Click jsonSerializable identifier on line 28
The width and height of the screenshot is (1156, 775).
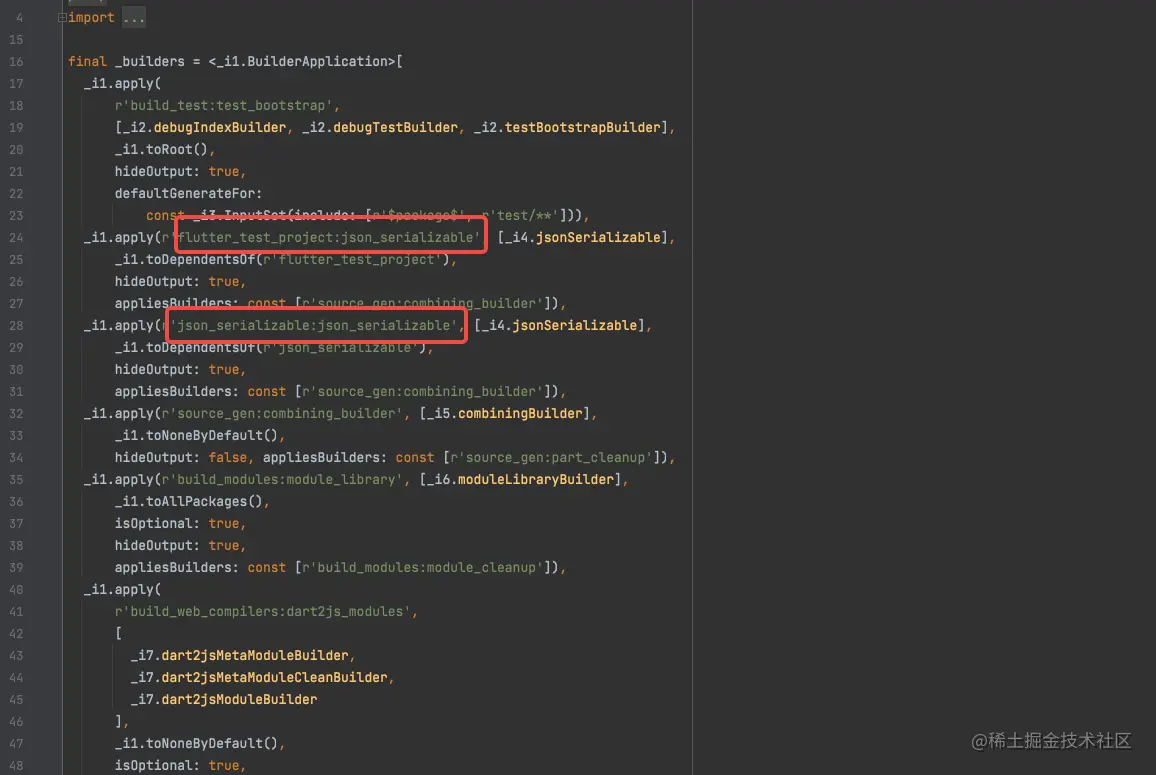[x=574, y=325]
